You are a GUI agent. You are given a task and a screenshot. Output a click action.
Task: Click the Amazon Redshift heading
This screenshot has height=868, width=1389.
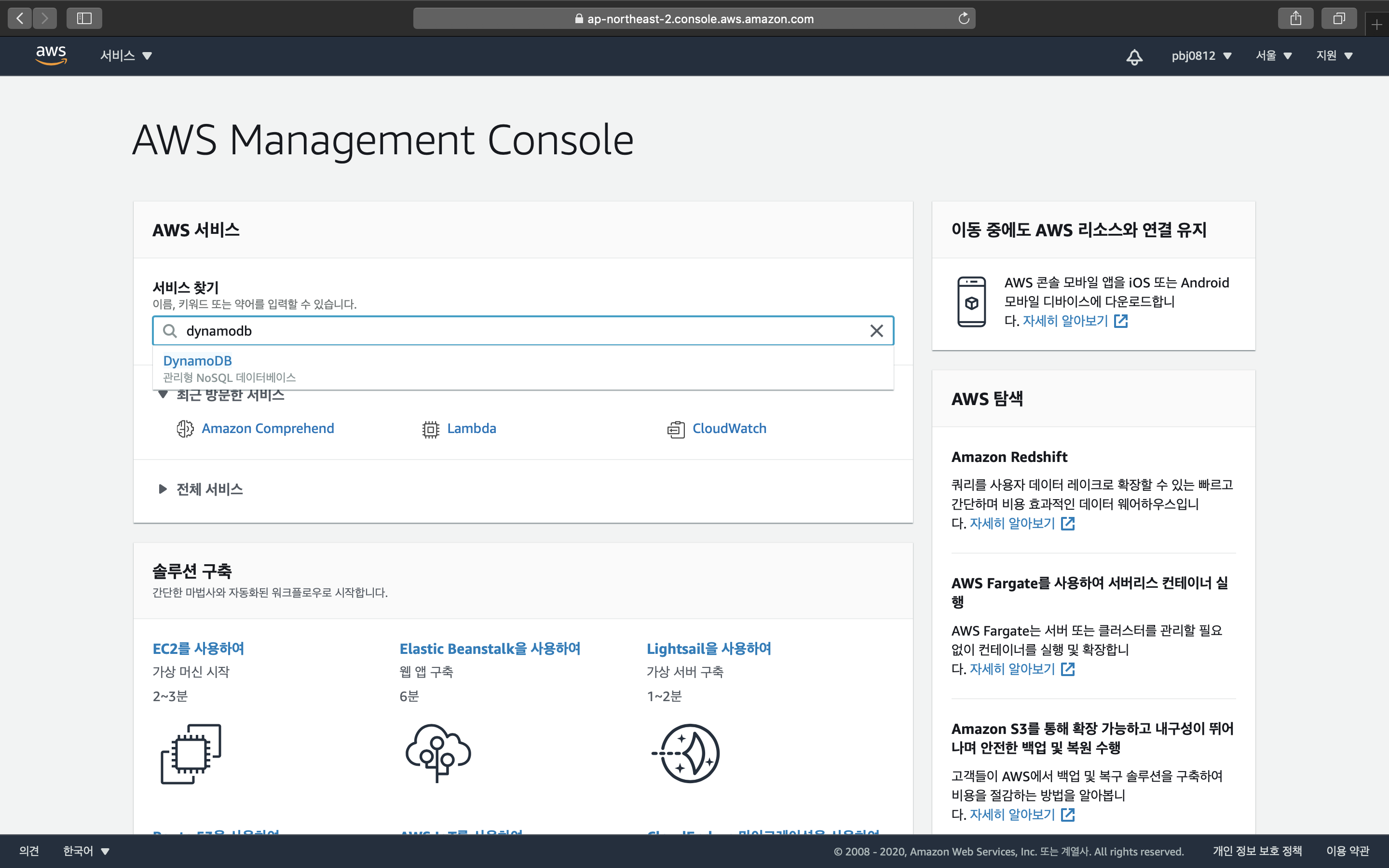1009,458
